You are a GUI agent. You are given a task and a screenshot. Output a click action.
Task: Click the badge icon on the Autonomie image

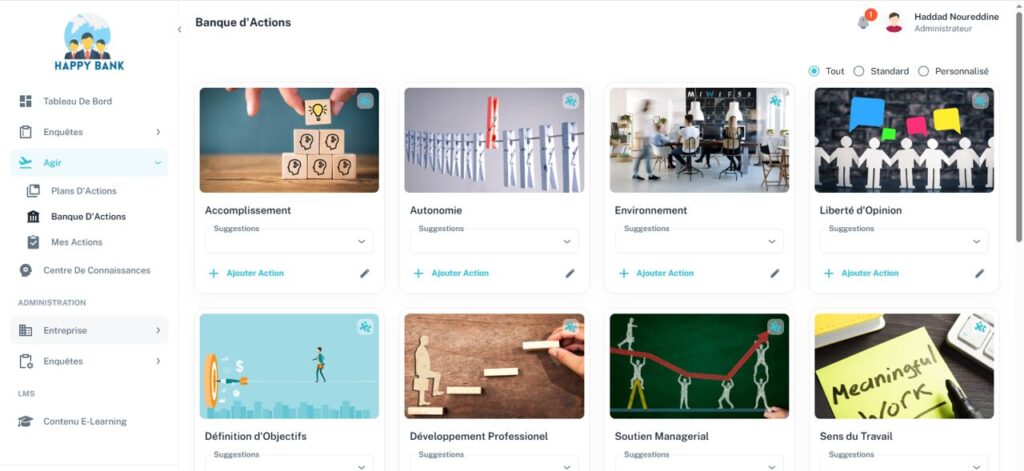click(571, 101)
